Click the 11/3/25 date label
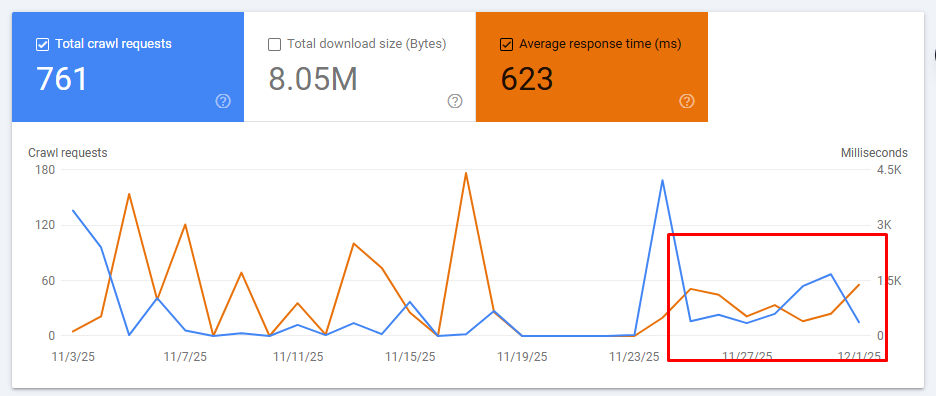This screenshot has width=936, height=396. pos(73,357)
